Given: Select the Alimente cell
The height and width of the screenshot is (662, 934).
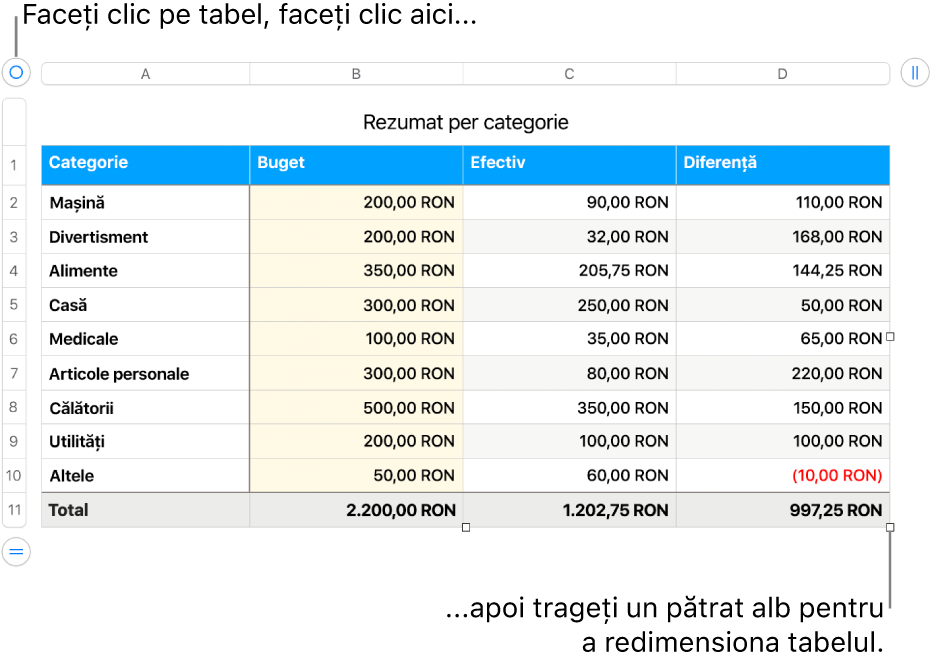Looking at the screenshot, I should coord(145,271).
